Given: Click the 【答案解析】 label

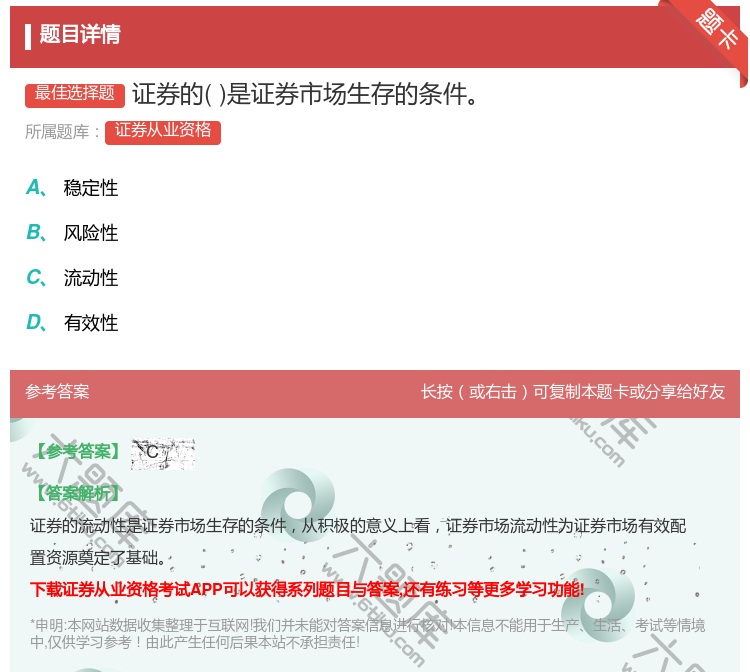Looking at the screenshot, I should click(78, 493).
